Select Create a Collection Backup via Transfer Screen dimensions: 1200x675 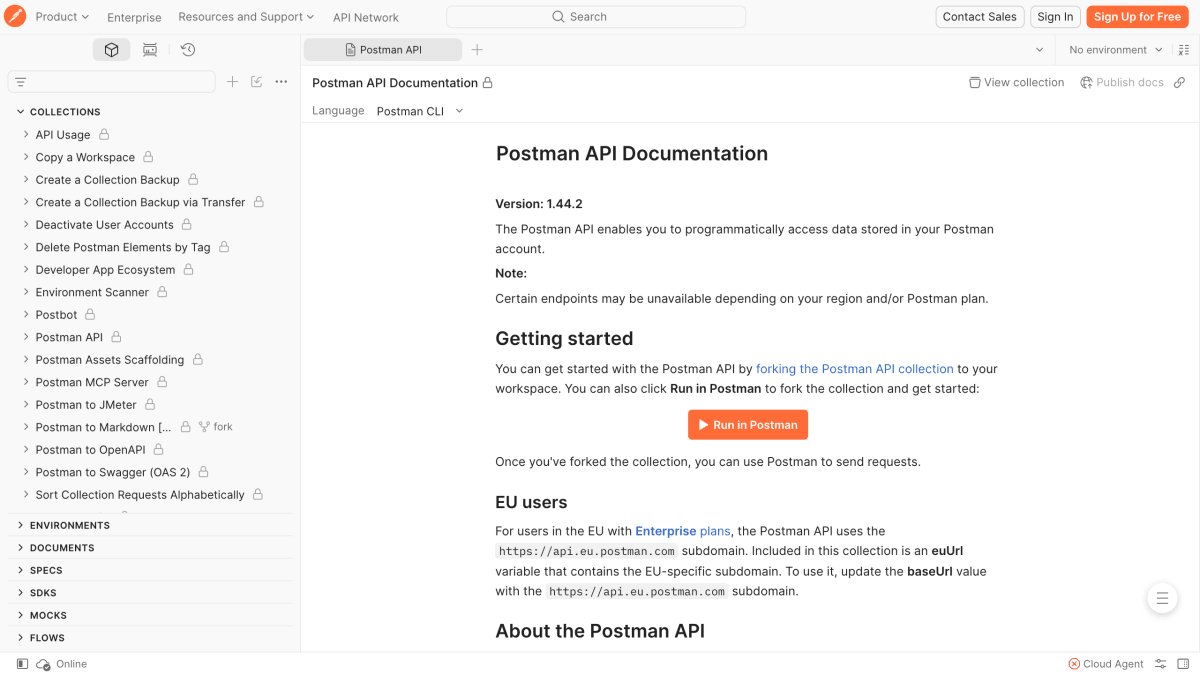pos(140,202)
